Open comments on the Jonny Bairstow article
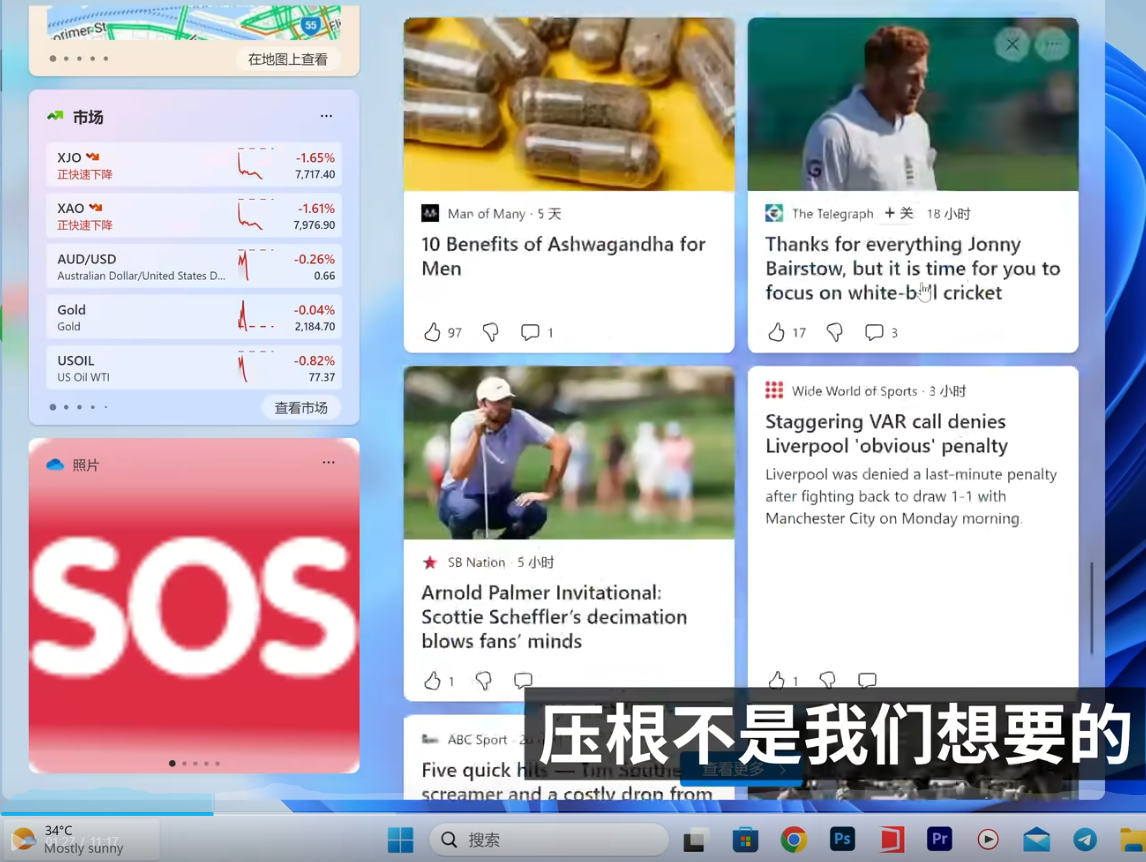 [873, 333]
